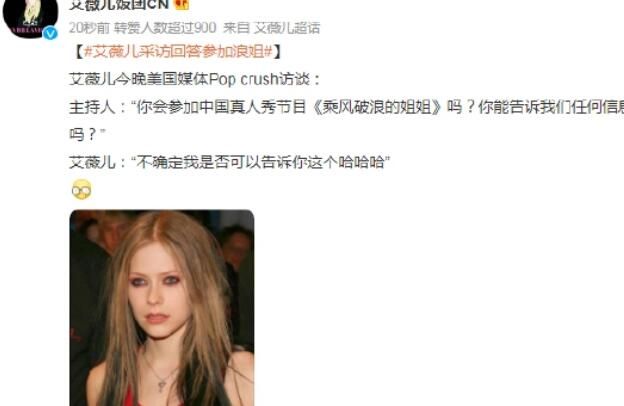Image resolution: width=624 pixels, height=406 pixels.
Task: Click the 来自 source label
Action: 236,28
